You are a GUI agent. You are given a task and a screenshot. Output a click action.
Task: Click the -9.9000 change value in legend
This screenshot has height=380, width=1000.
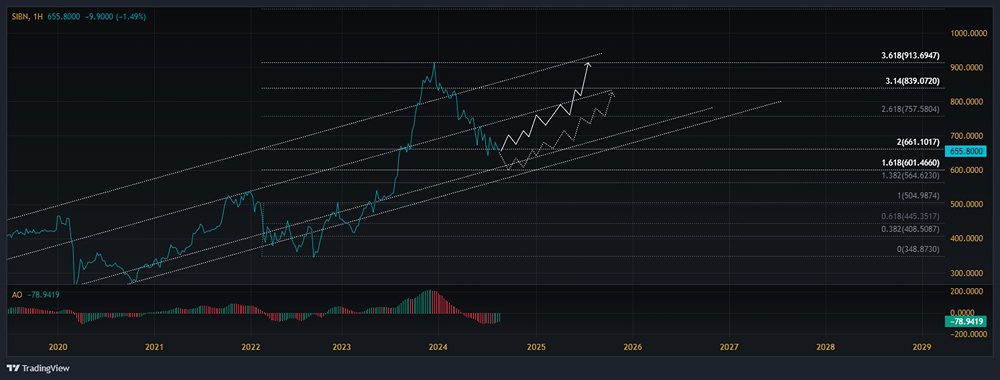coord(100,17)
